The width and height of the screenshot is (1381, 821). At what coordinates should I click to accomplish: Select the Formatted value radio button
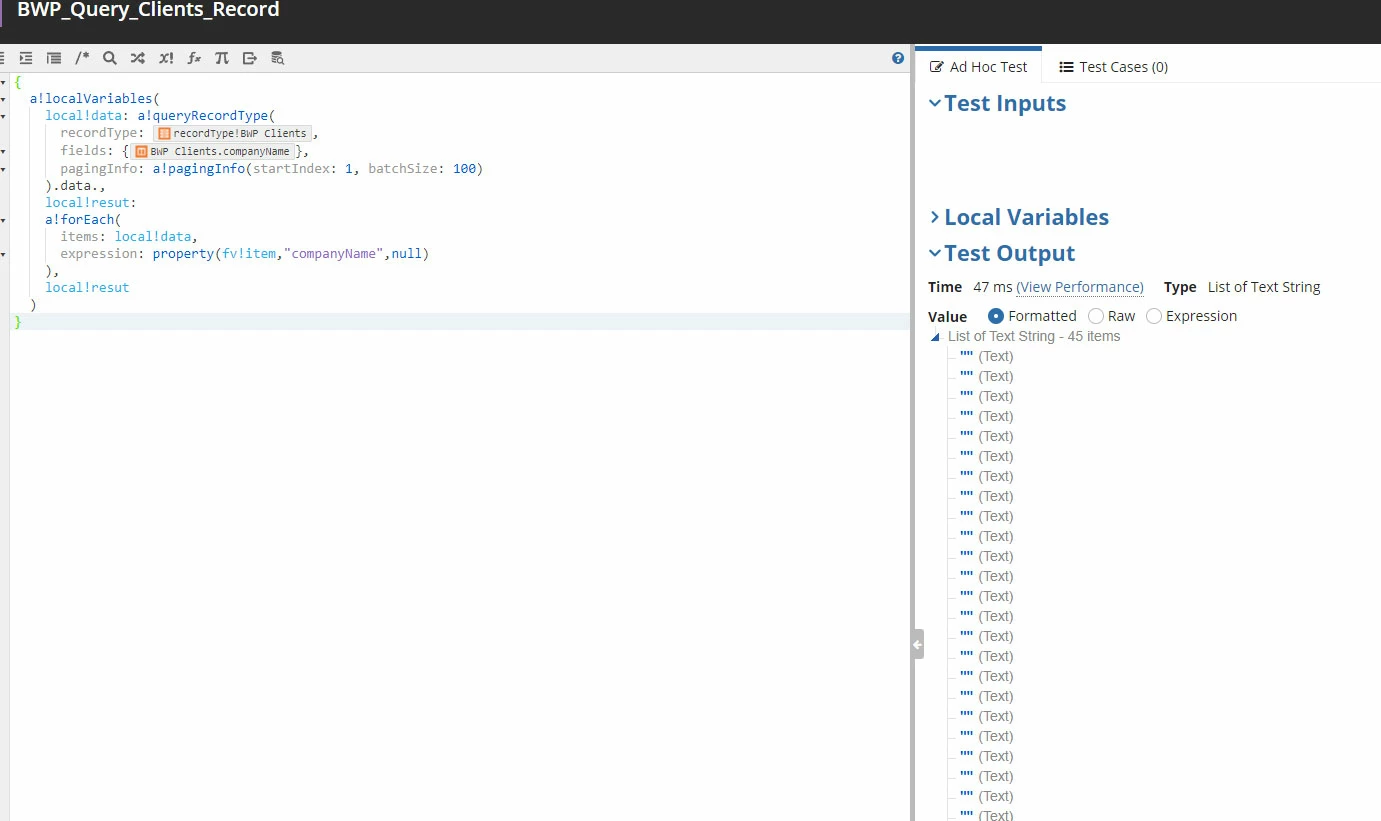point(996,316)
